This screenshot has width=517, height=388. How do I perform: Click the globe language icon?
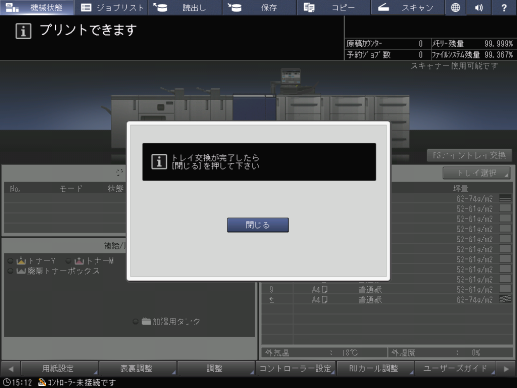455,7
